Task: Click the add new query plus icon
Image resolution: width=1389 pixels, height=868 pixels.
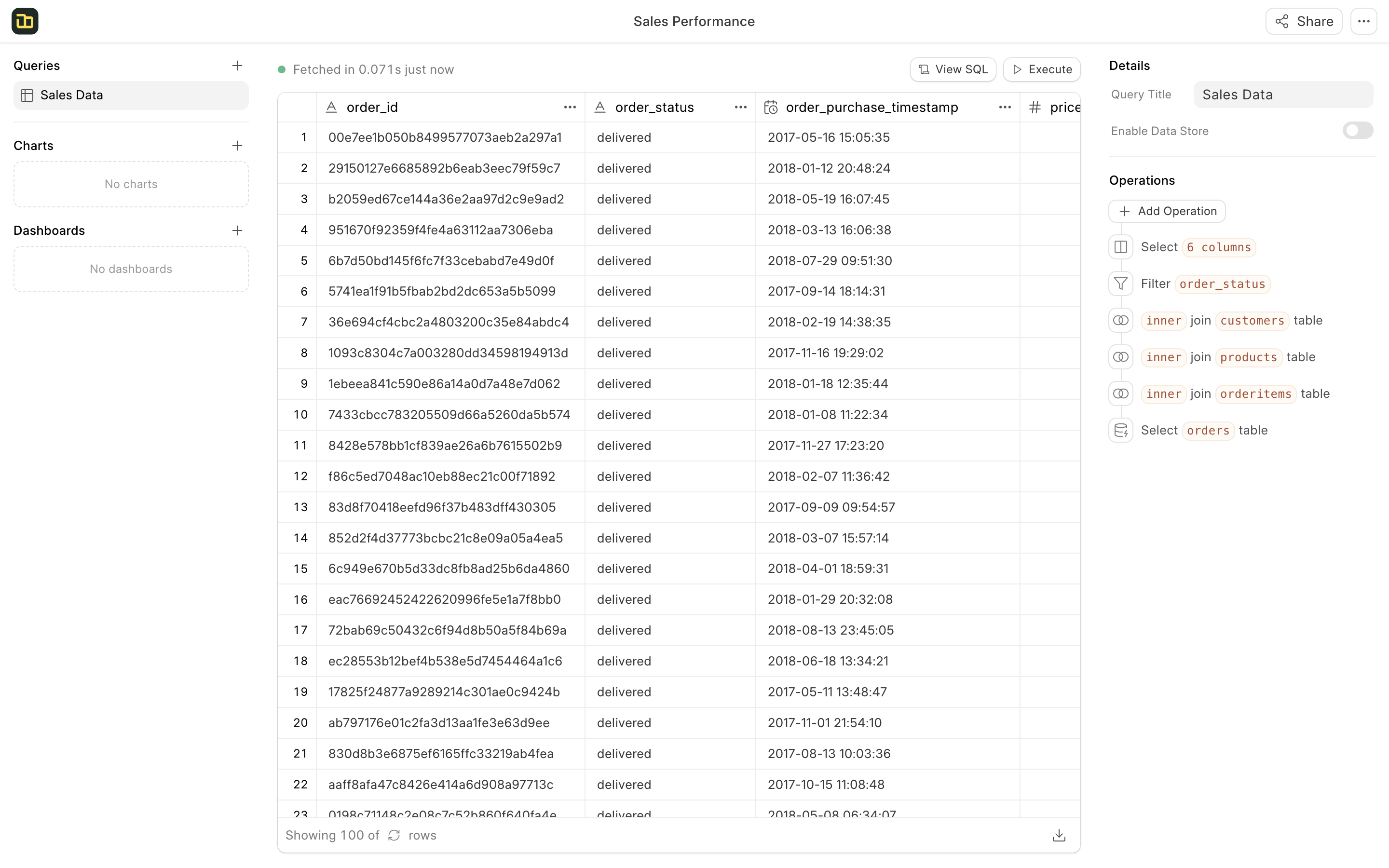Action: (x=237, y=66)
